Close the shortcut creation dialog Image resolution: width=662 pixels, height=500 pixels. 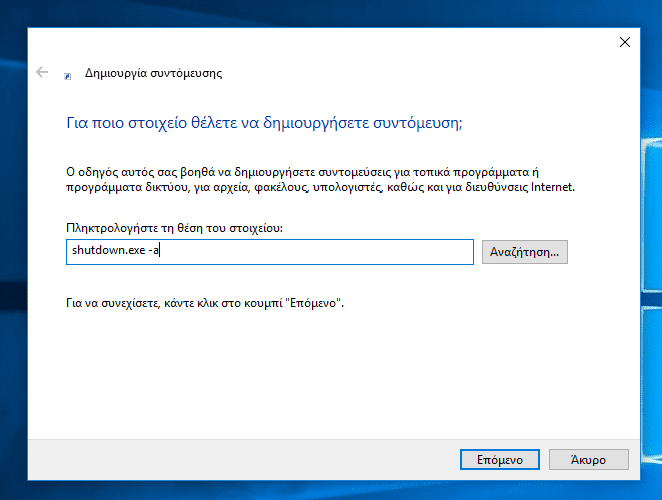(625, 42)
